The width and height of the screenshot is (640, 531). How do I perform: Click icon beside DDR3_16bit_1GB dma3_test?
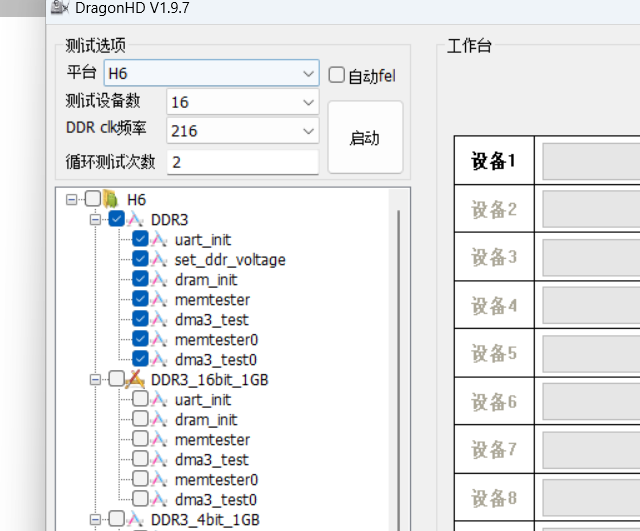click(x=159, y=460)
